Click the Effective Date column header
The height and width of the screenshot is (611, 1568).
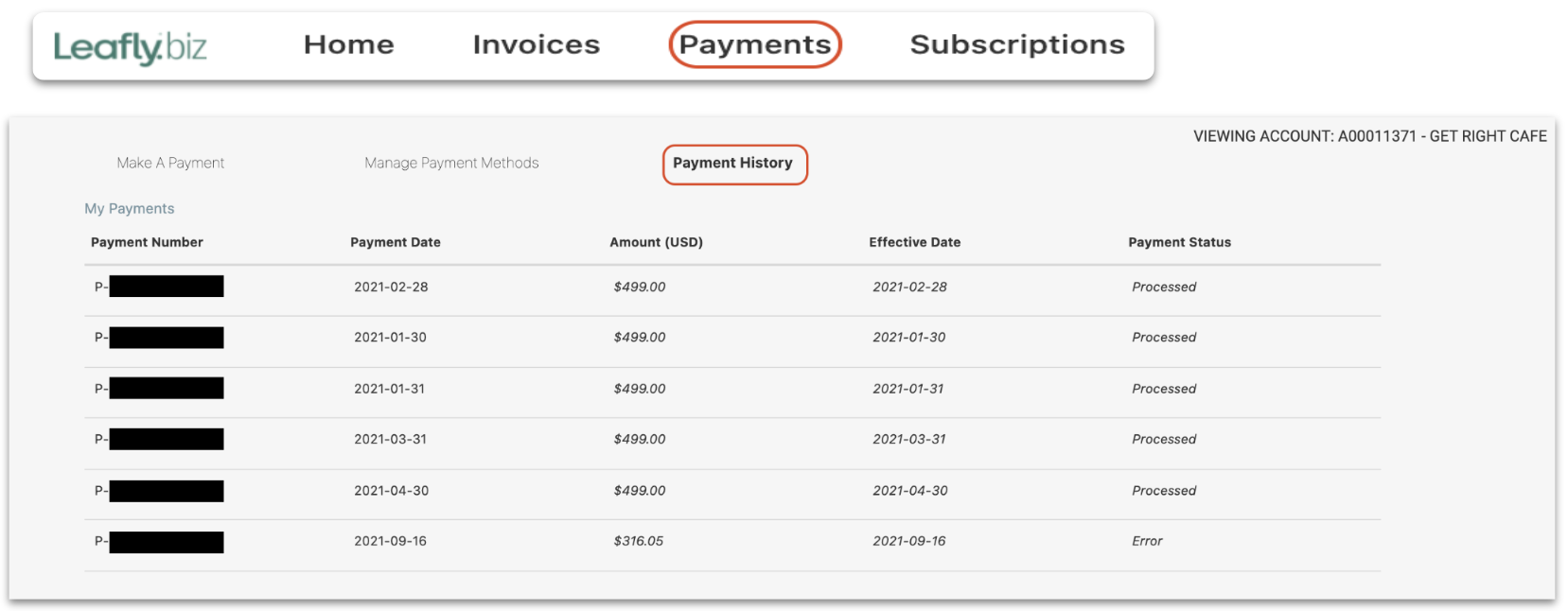(x=914, y=242)
